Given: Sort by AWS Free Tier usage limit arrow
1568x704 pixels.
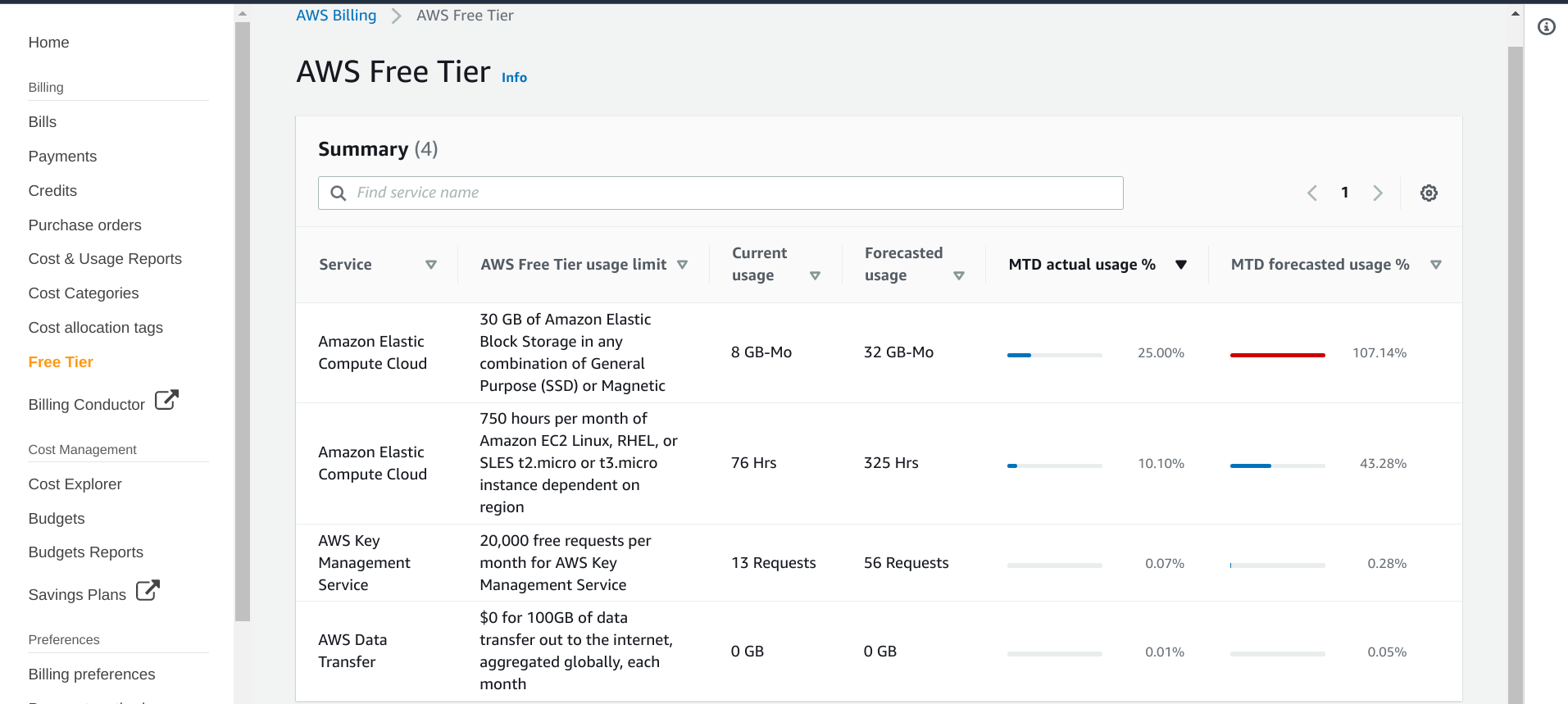Looking at the screenshot, I should (682, 265).
